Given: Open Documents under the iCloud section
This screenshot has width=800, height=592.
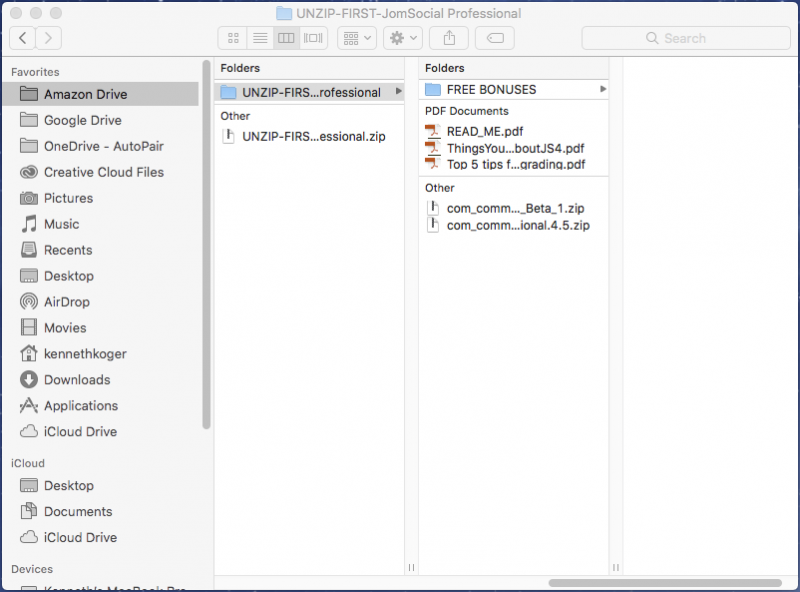Looking at the screenshot, I should tap(101, 511).
